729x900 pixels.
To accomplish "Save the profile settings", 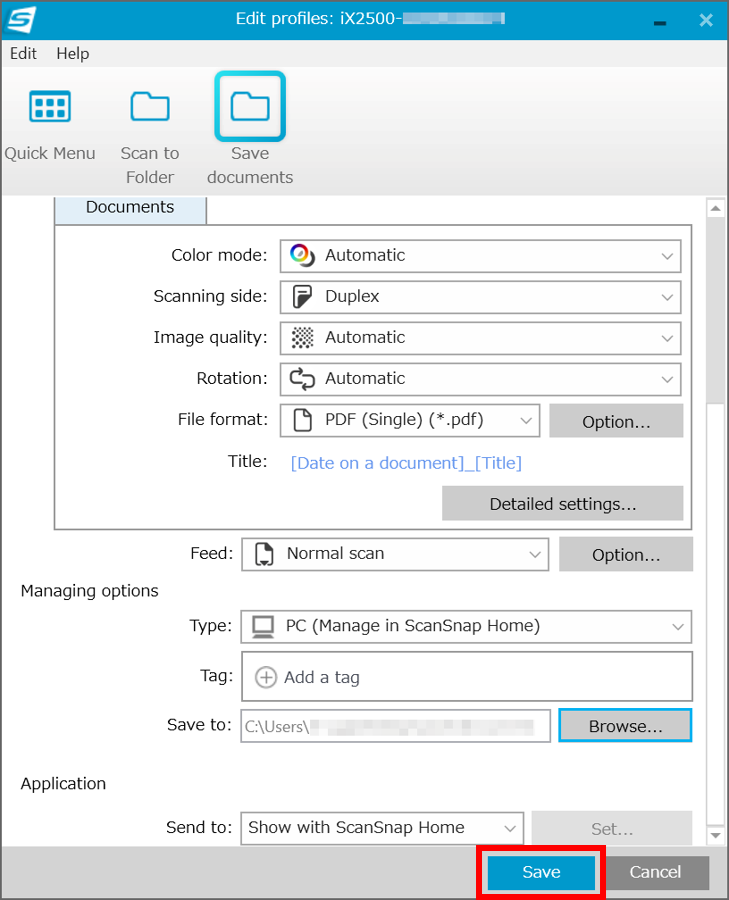I will [x=541, y=872].
